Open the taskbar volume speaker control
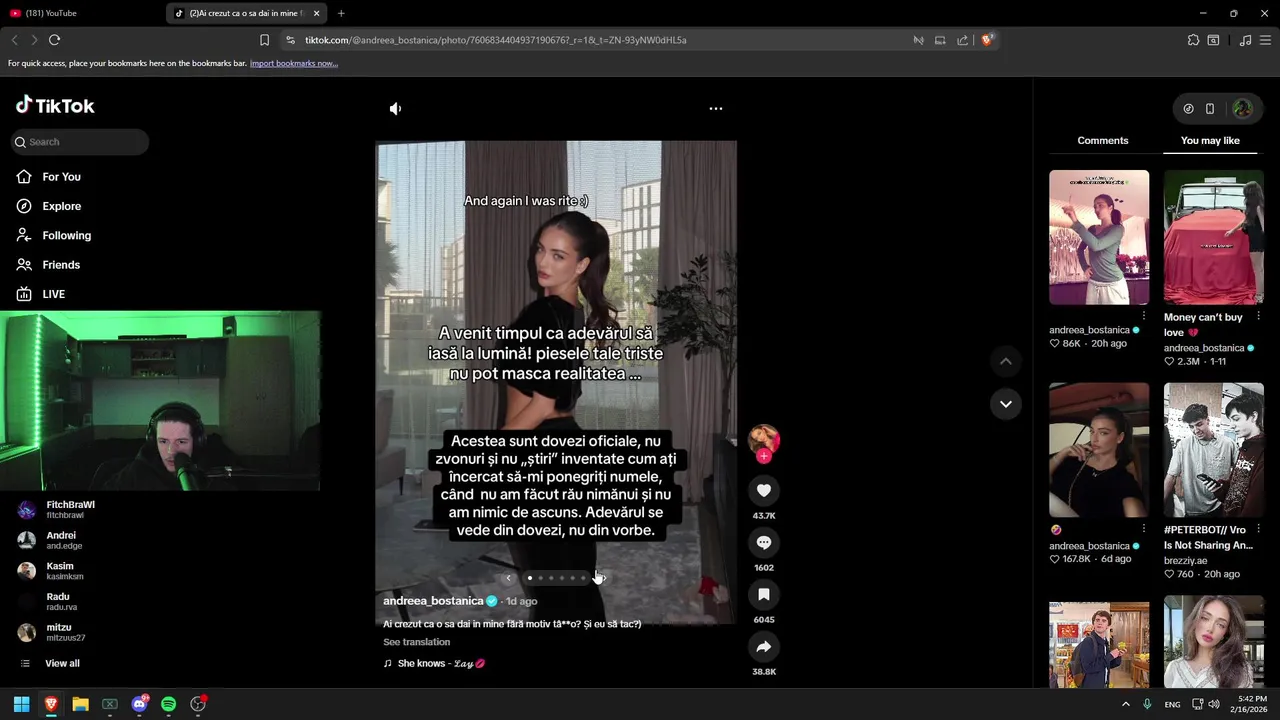Screen dimensions: 1280x720 (1214, 704)
